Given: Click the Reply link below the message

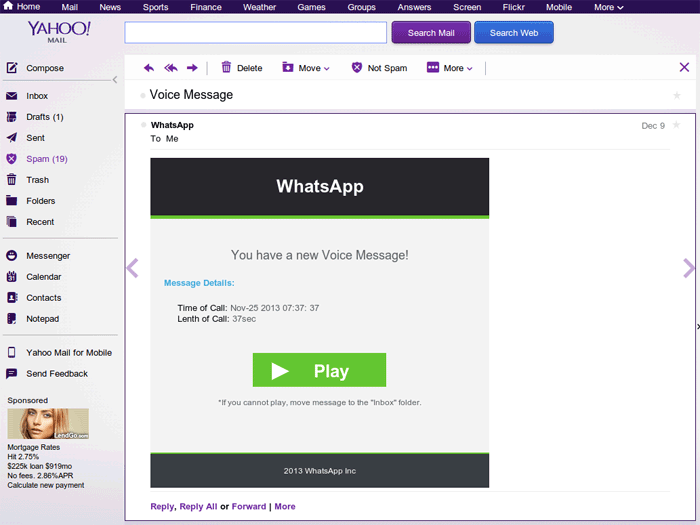Looking at the screenshot, I should (162, 506).
